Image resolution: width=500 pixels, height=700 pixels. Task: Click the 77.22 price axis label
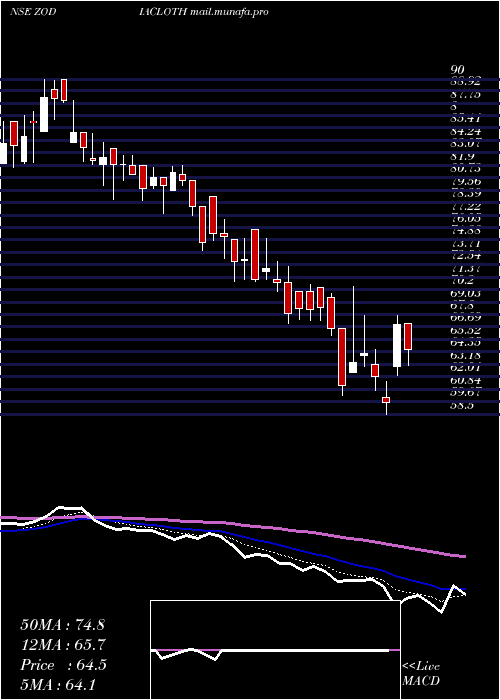465,207
